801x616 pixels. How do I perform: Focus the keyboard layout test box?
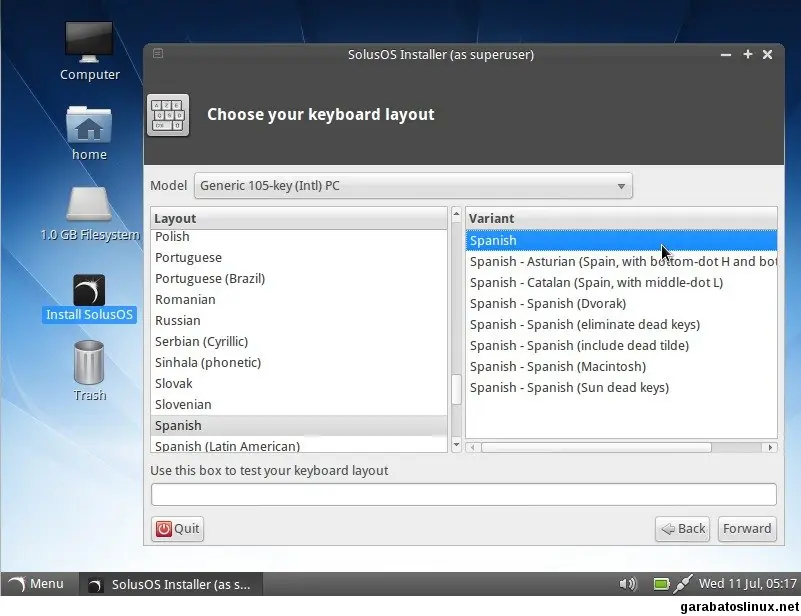click(x=464, y=494)
